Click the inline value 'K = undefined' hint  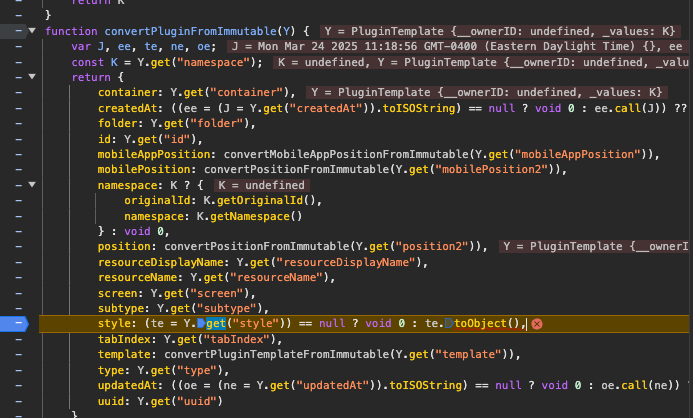[x=261, y=185]
